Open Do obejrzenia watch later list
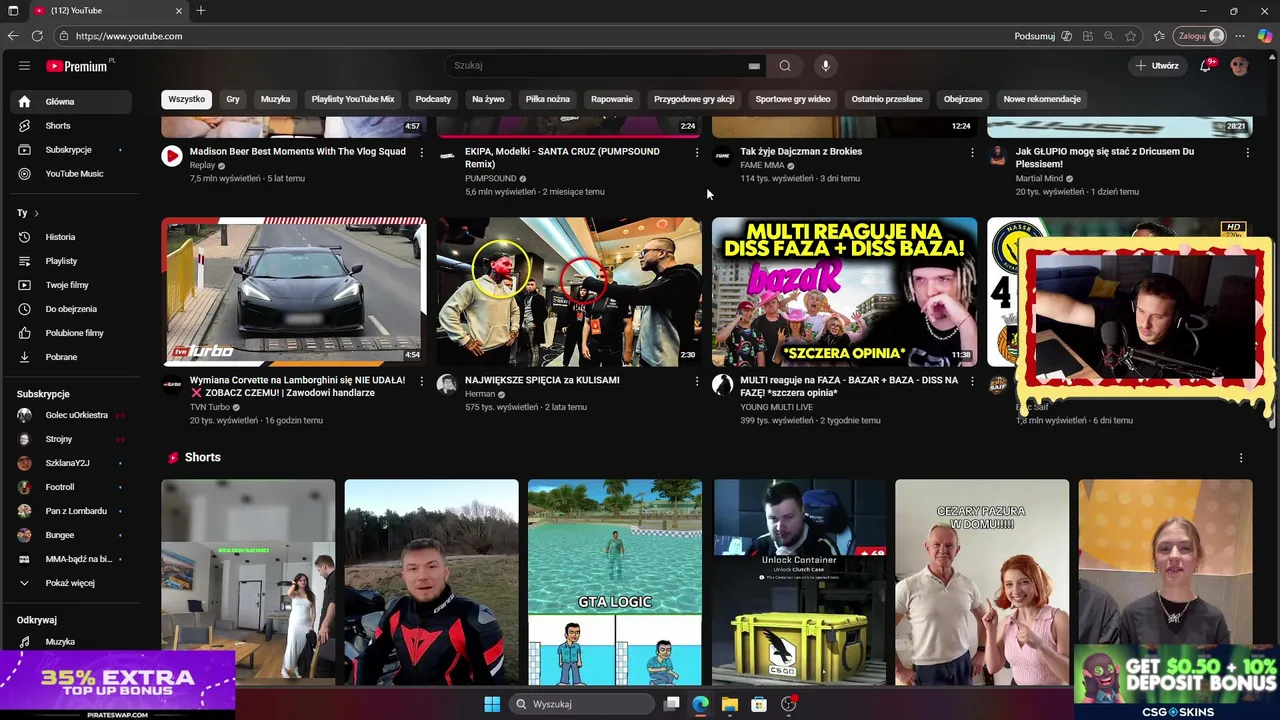Screen dimensions: 1280x720 tap(71, 309)
